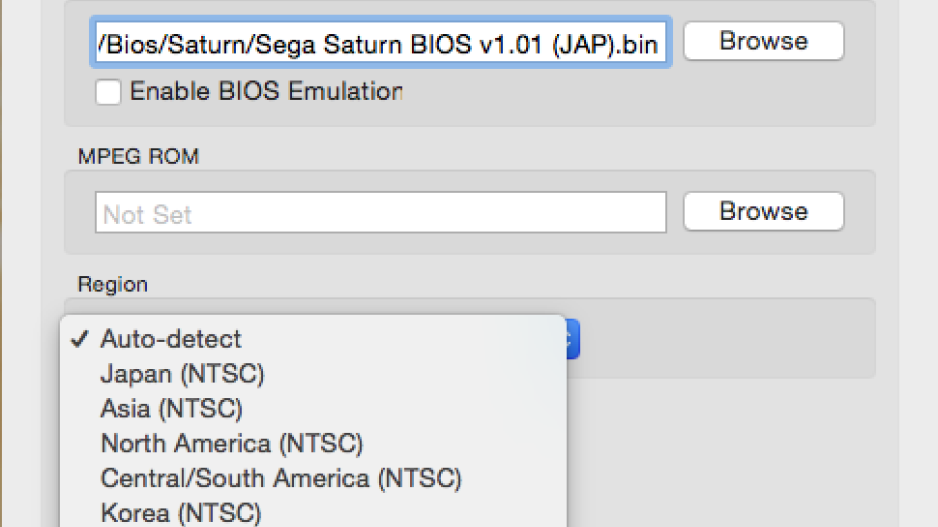Focus the Sega Saturn BIOS path field
Viewport: 938px width, 527px height.
coord(380,42)
